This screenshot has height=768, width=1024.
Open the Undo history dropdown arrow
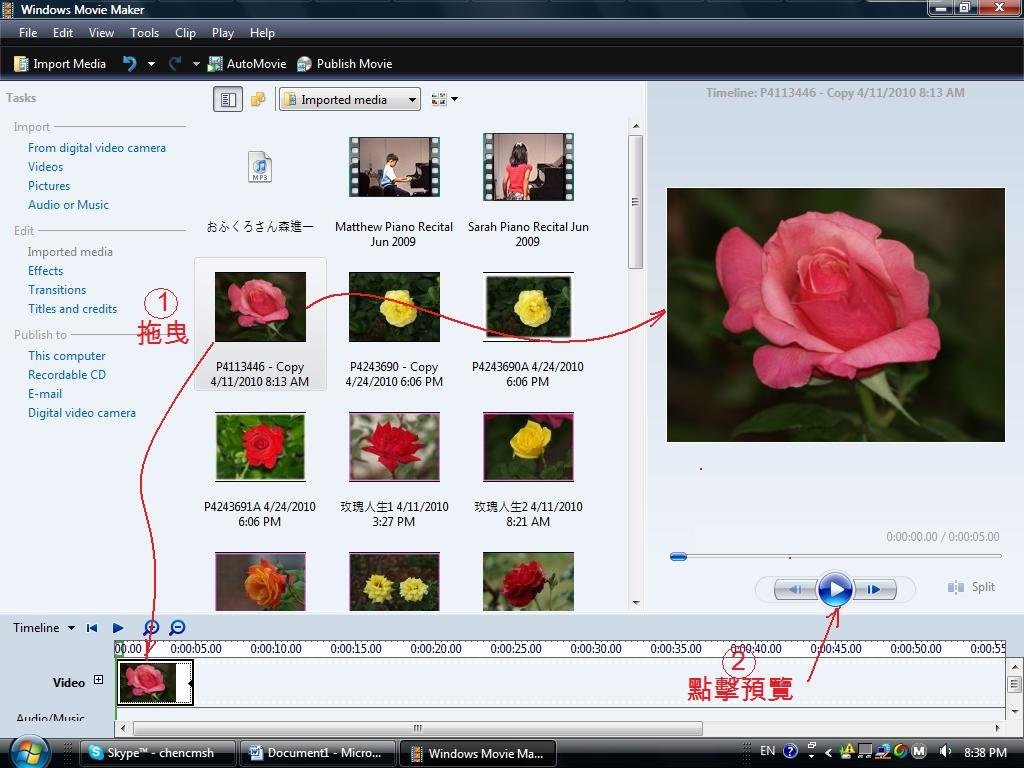coord(152,64)
